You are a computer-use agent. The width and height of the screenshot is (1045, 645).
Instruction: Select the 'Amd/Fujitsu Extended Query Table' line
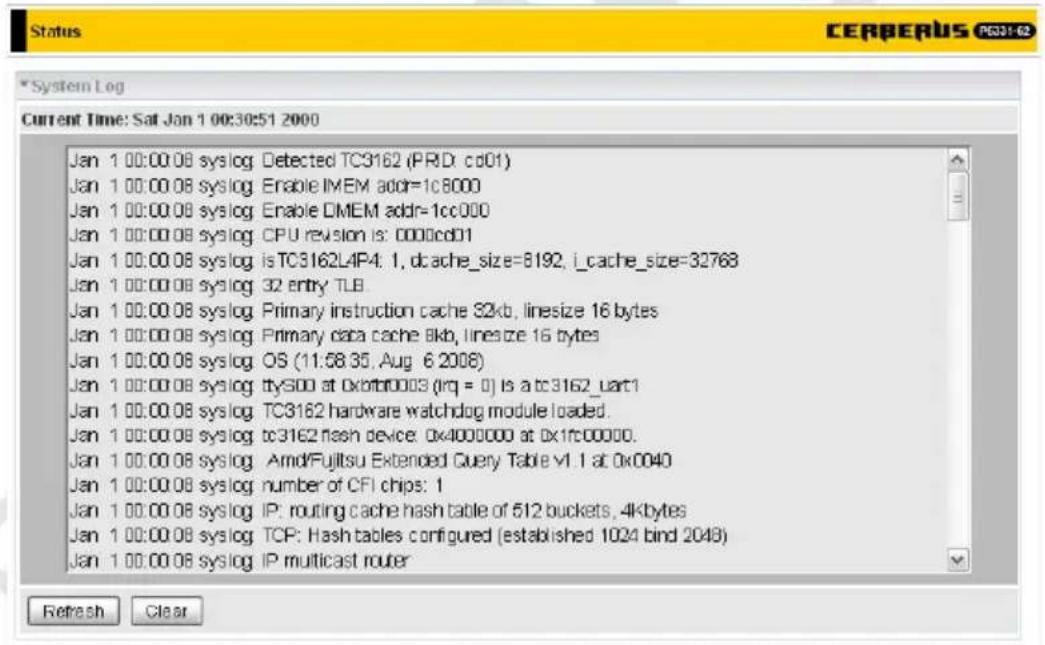[x=371, y=460]
